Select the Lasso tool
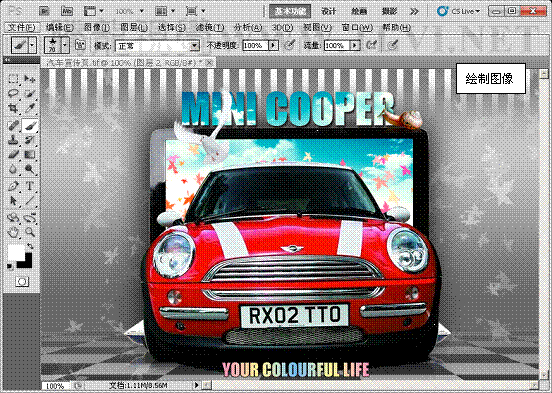The image size is (552, 393). 13,93
